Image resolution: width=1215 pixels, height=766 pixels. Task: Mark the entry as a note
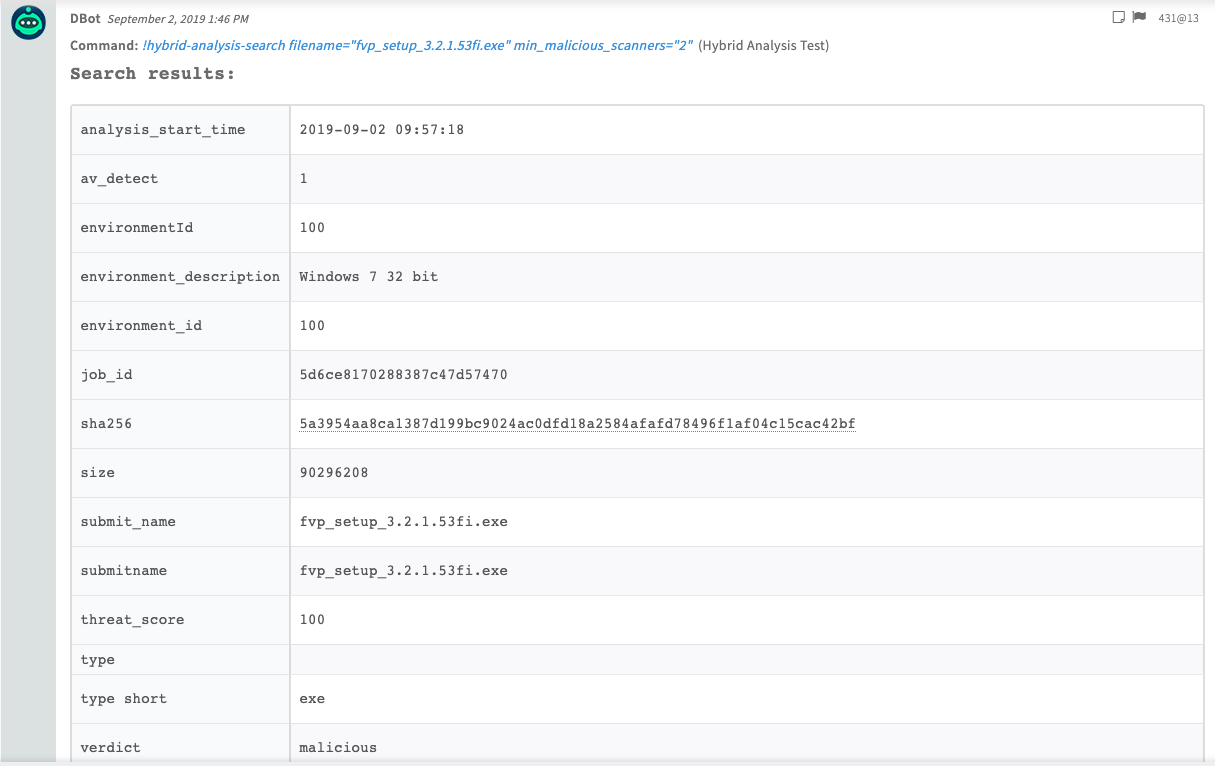(1119, 18)
